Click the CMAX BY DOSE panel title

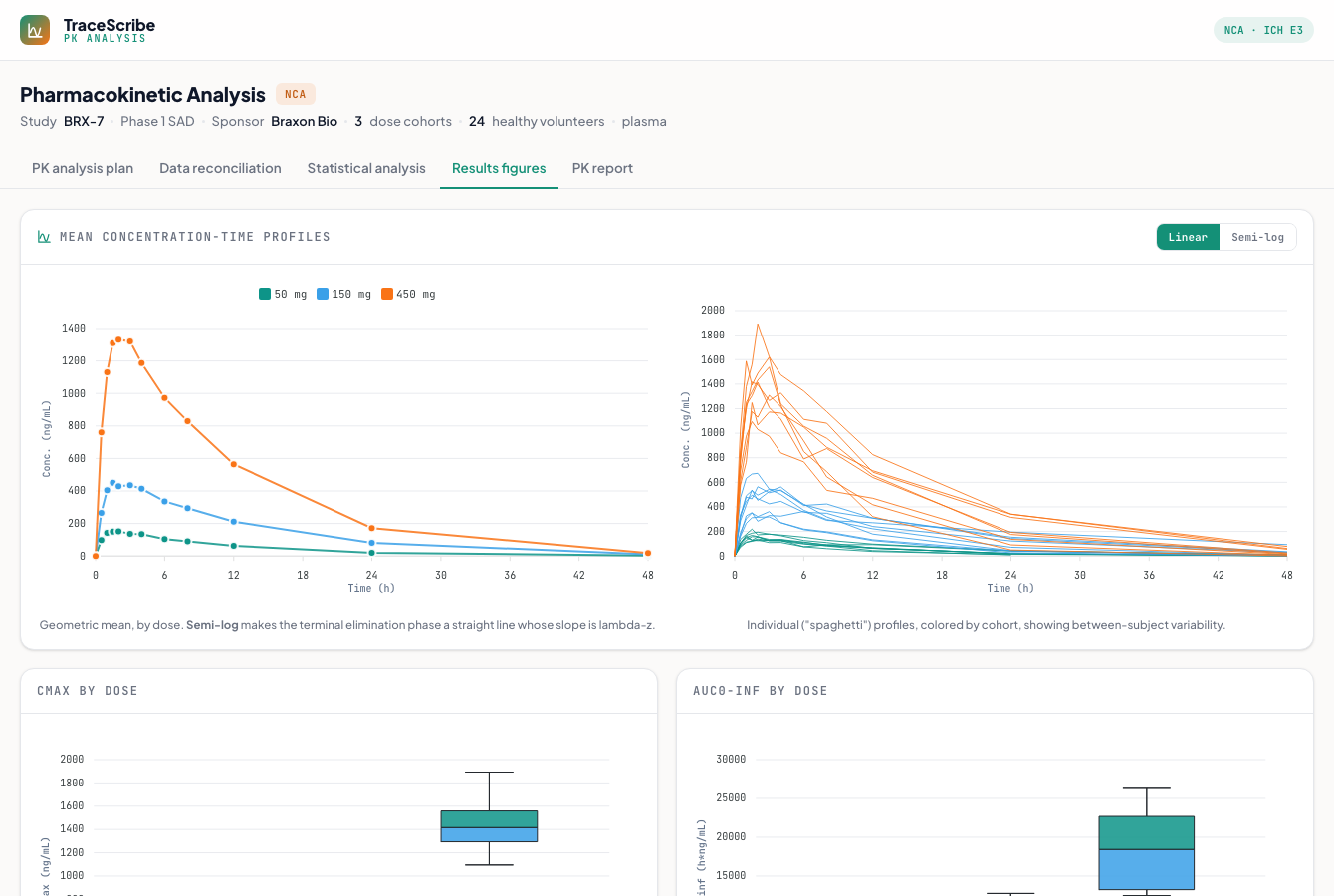(x=88, y=691)
